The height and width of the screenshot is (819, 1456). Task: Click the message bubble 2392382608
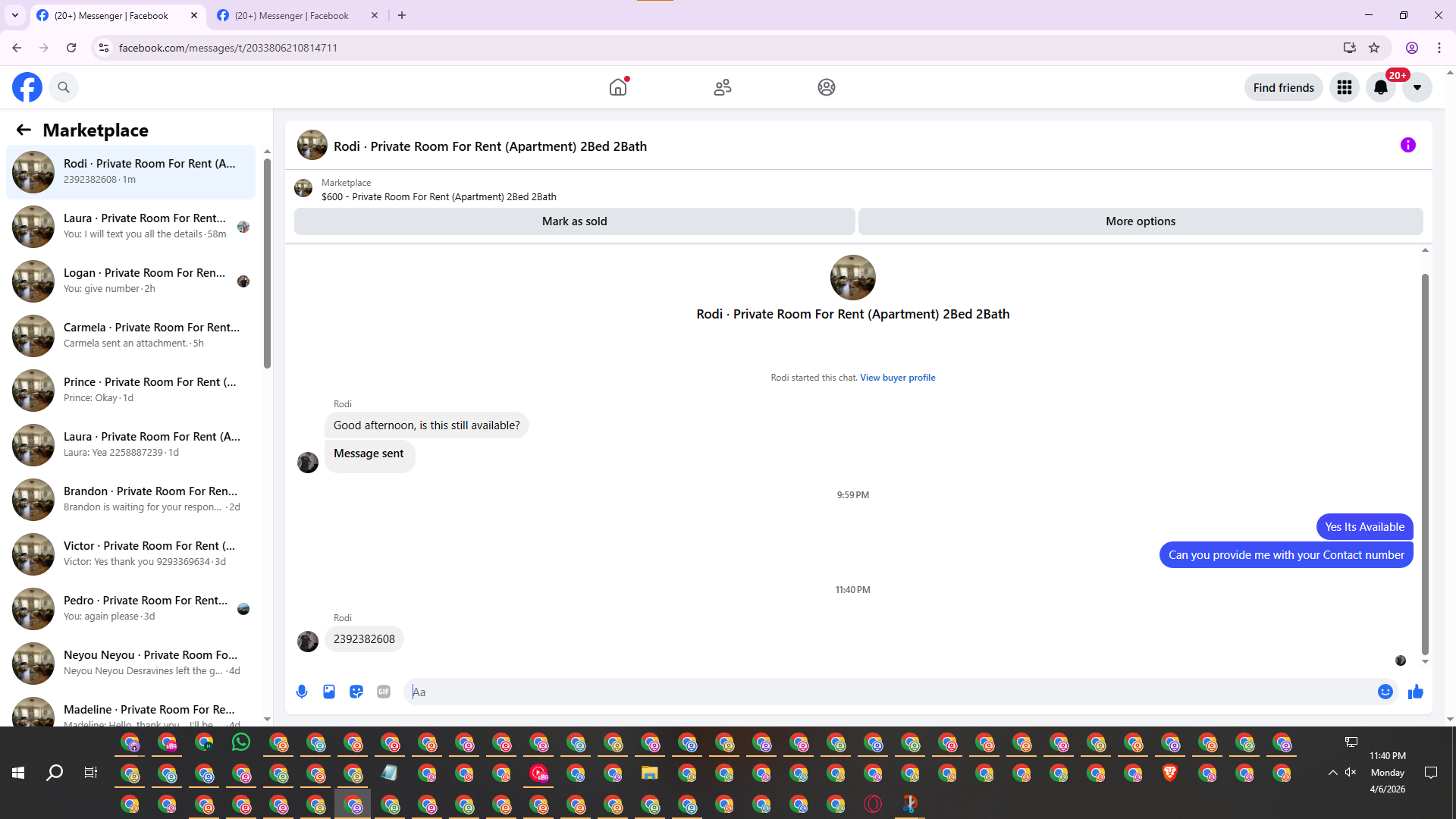point(364,639)
